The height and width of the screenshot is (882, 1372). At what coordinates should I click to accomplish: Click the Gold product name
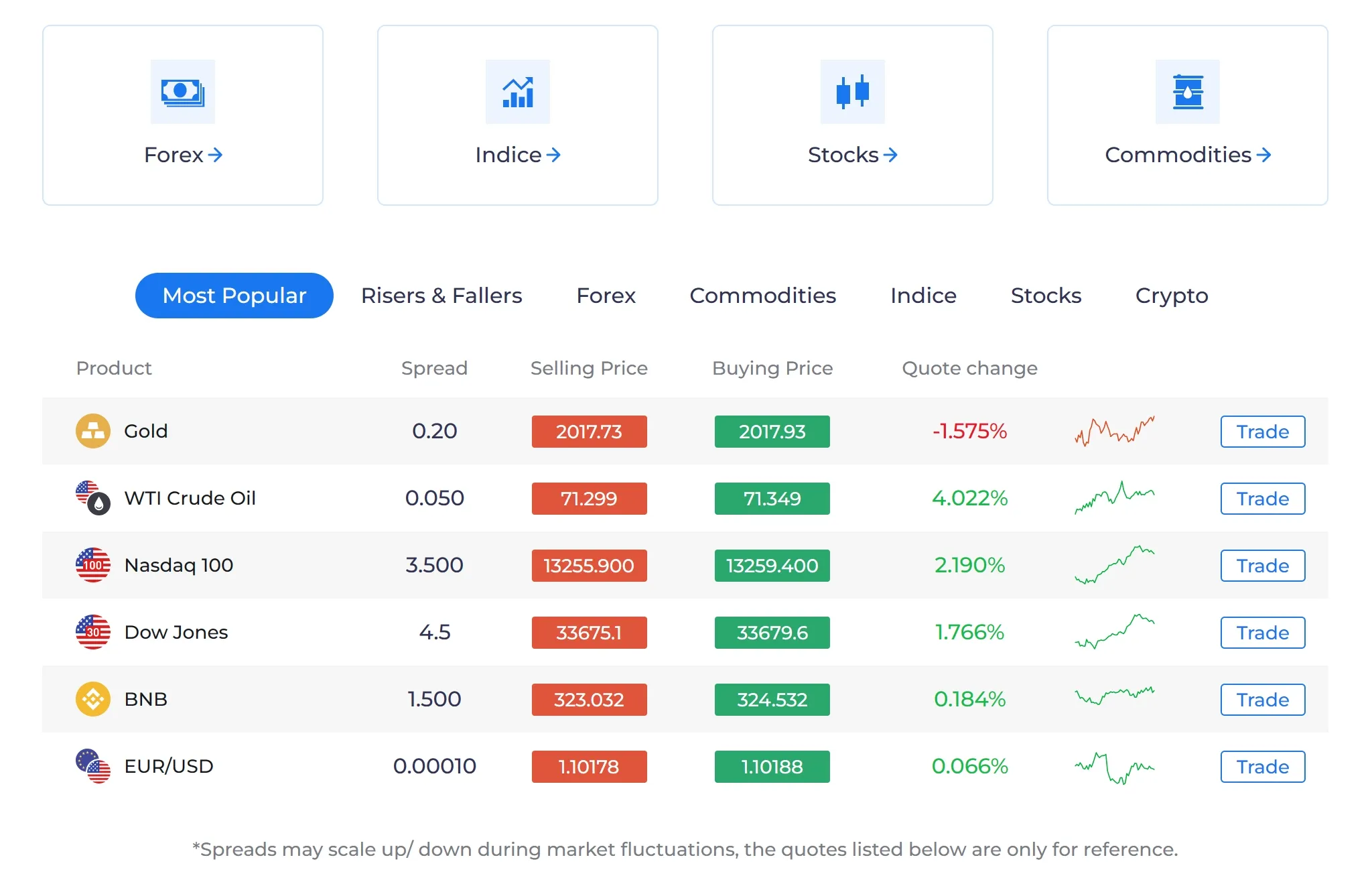(x=146, y=431)
